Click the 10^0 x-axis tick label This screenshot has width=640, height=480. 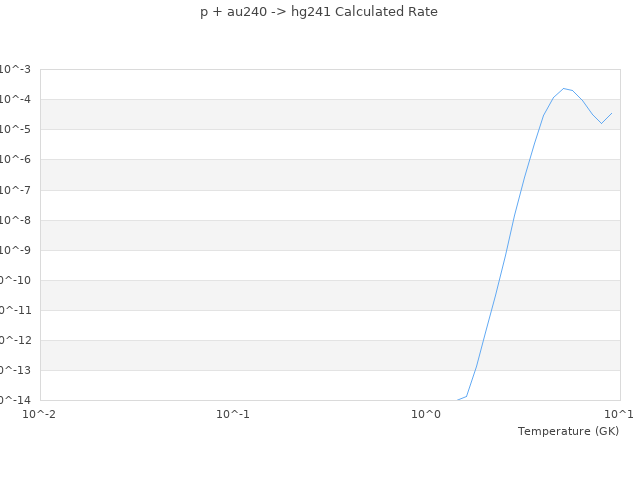(x=426, y=413)
